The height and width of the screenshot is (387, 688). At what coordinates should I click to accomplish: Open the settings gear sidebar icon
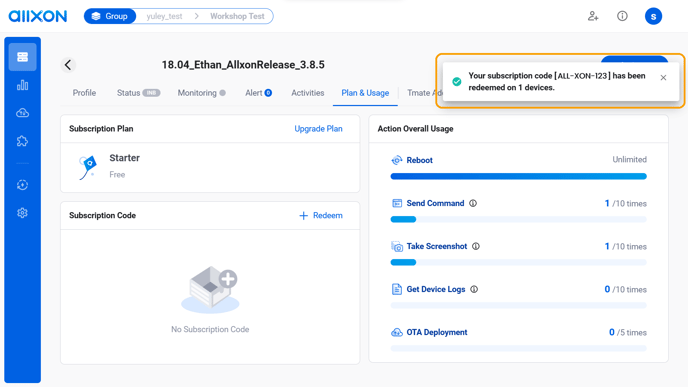tap(22, 213)
